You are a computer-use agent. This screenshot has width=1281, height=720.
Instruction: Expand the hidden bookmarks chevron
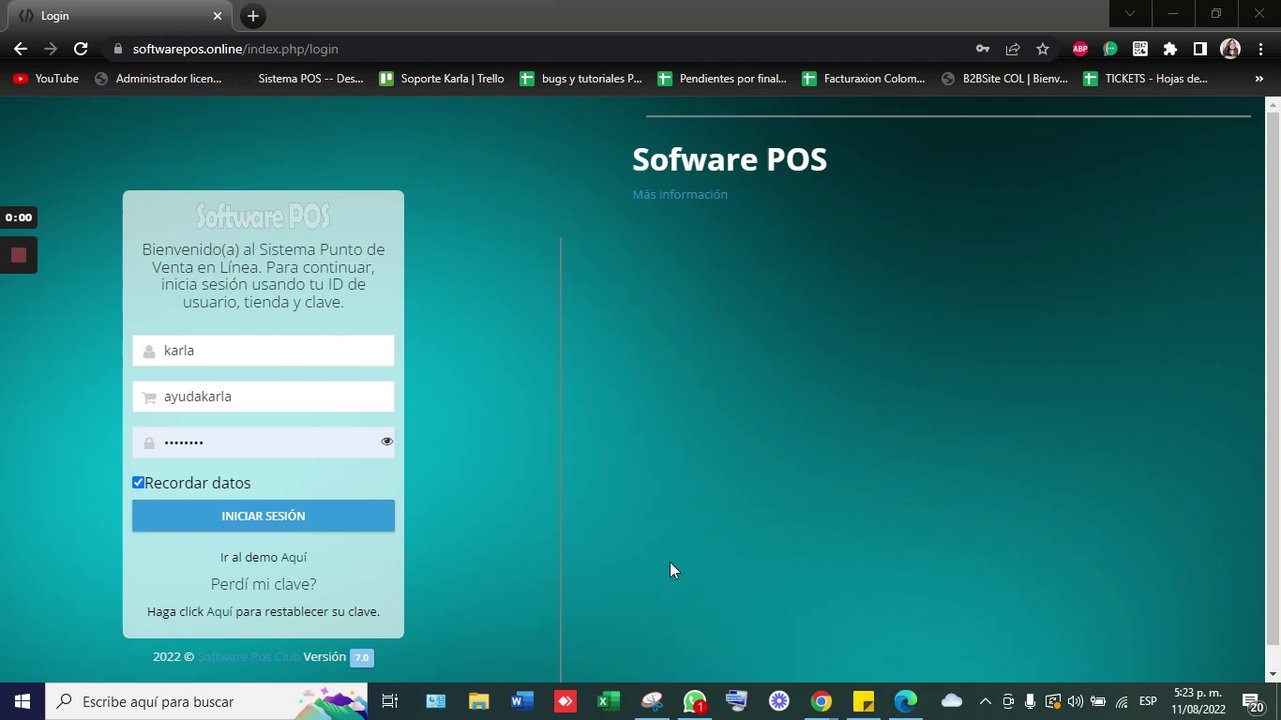pyautogui.click(x=1259, y=79)
